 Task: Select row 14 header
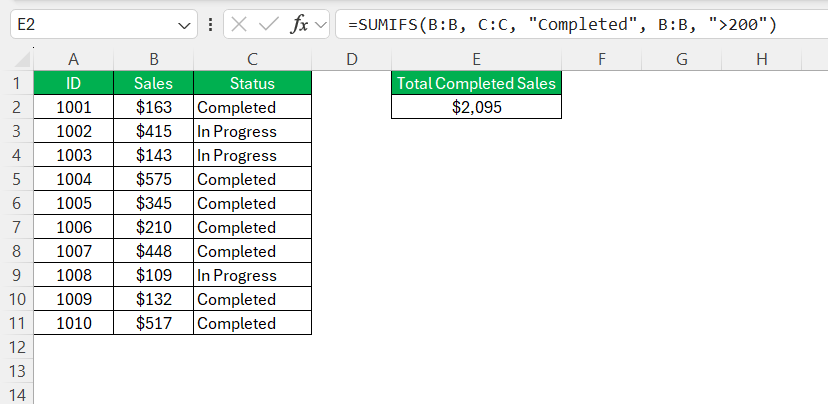pos(16,394)
